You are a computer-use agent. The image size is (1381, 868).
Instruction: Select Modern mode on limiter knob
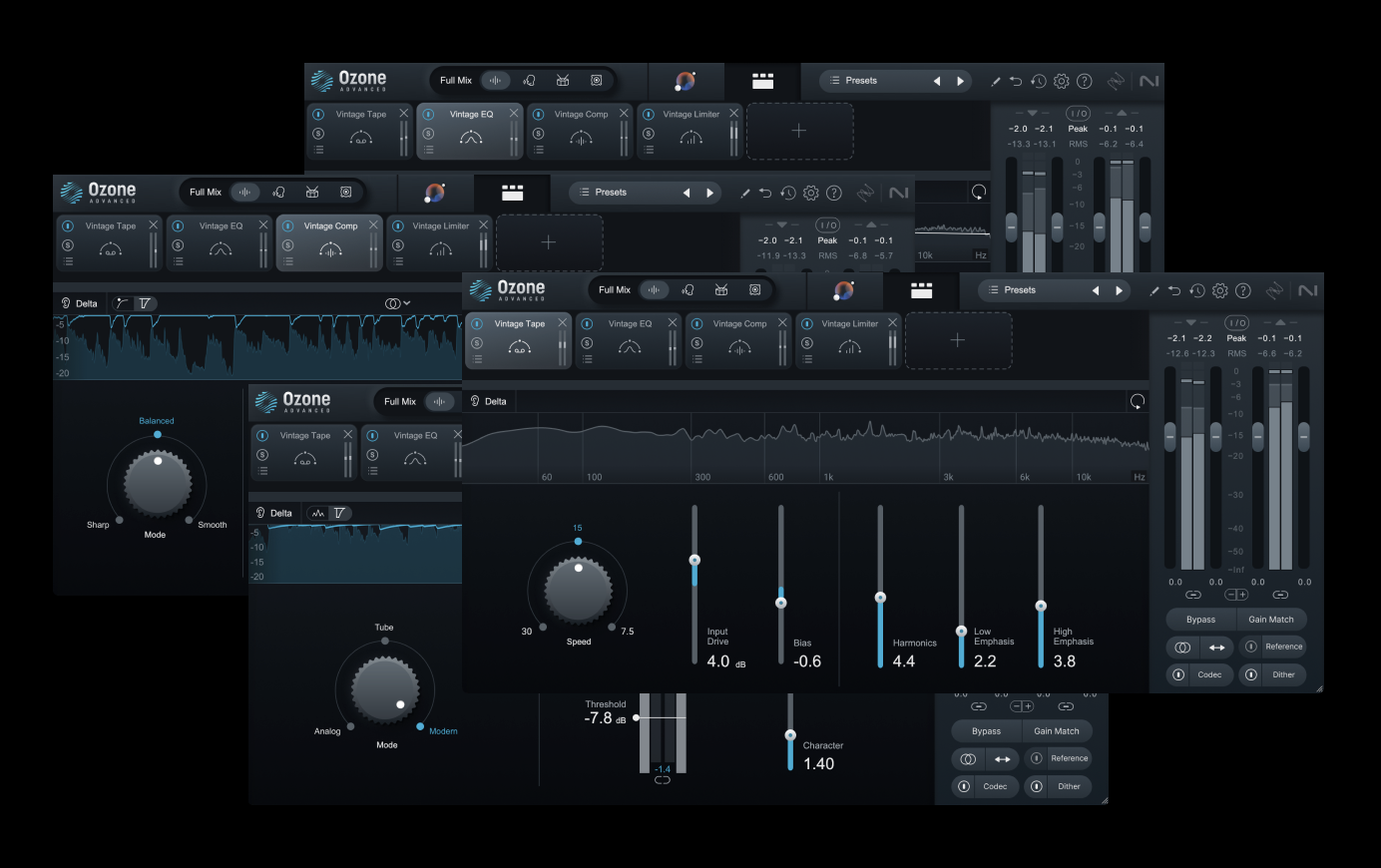[443, 731]
